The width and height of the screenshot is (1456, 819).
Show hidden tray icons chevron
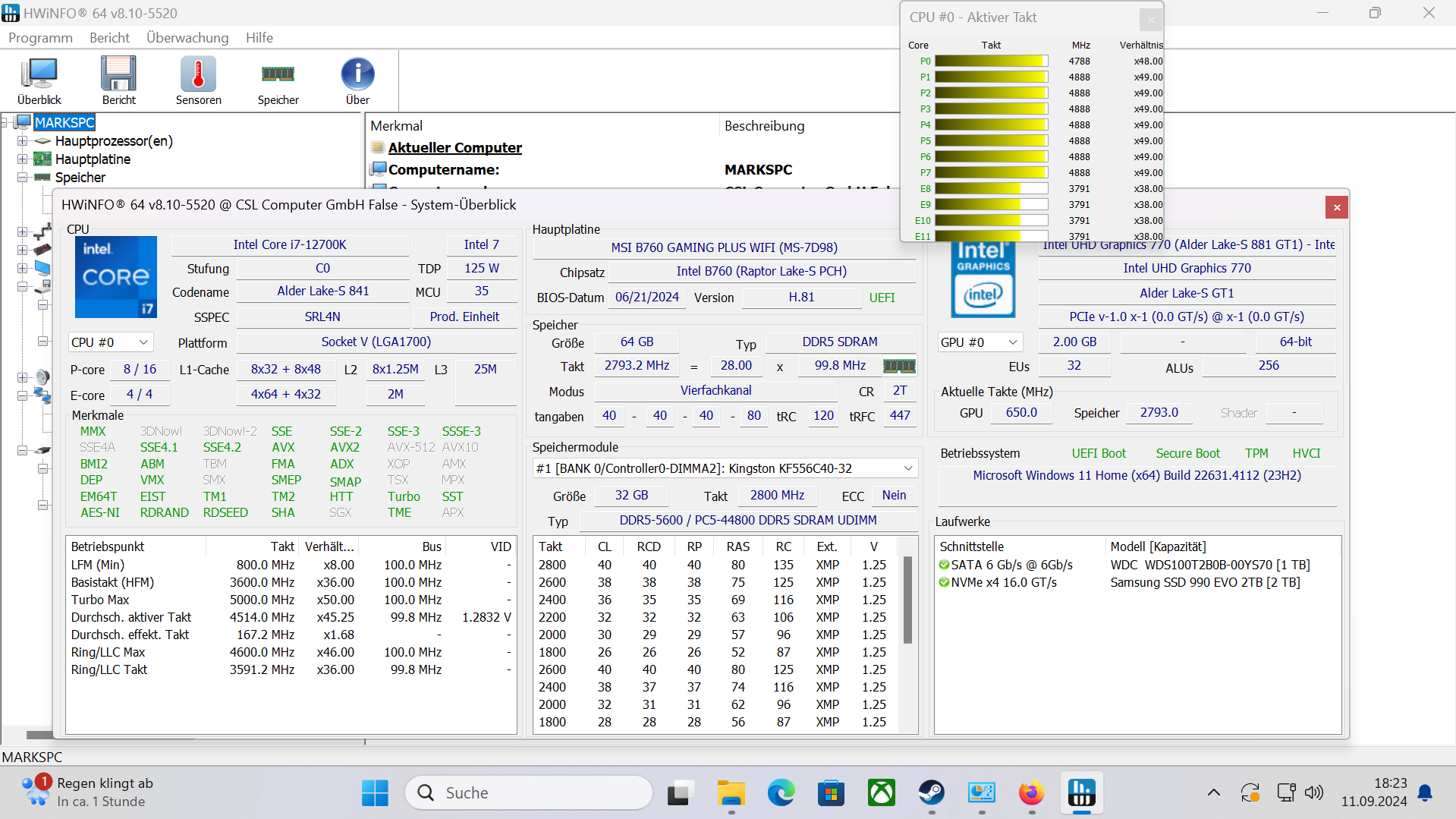pyautogui.click(x=1213, y=793)
